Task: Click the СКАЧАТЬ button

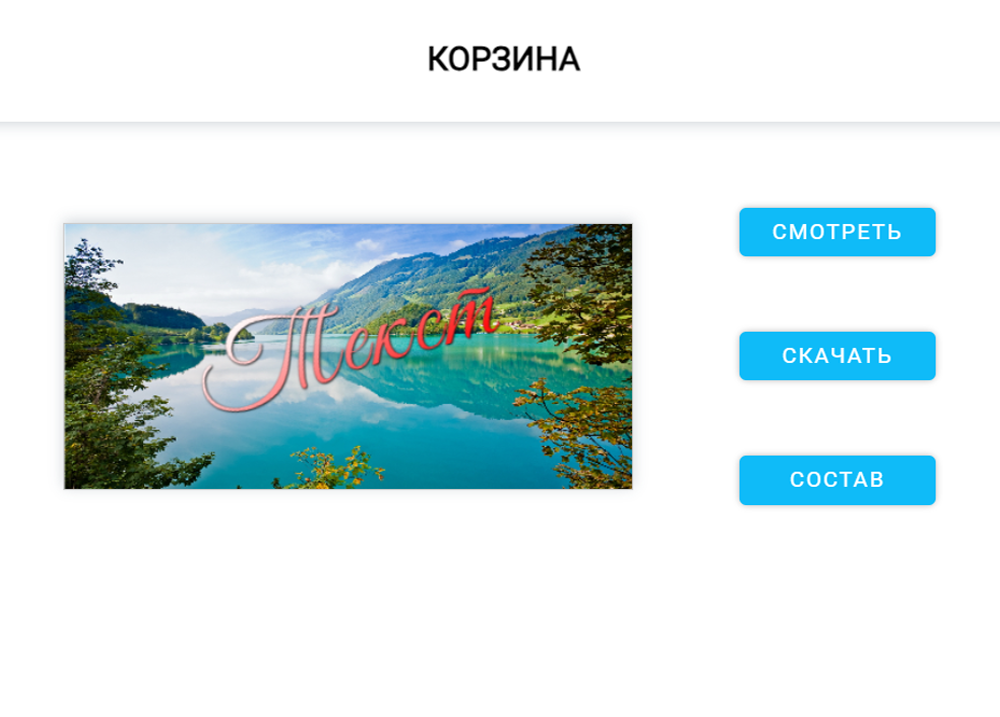Action: click(x=837, y=355)
